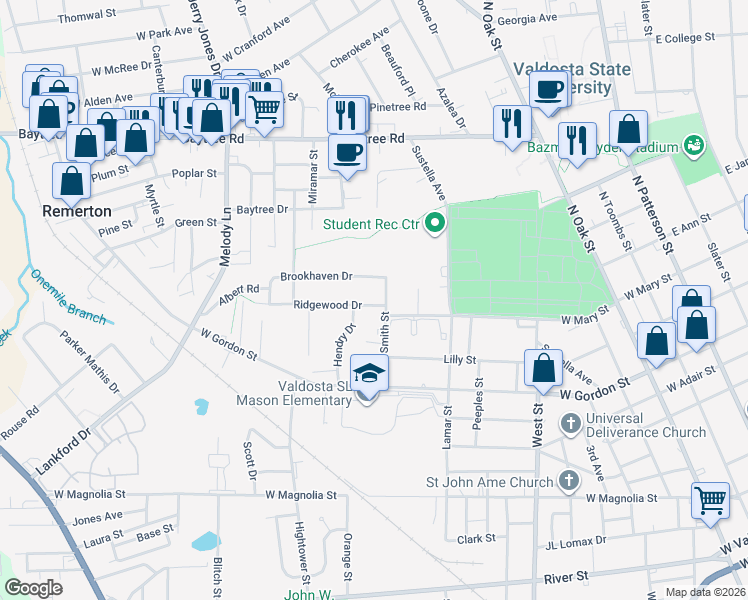The height and width of the screenshot is (600, 748).
Task: Select the Poplar St label
Action: (x=194, y=173)
